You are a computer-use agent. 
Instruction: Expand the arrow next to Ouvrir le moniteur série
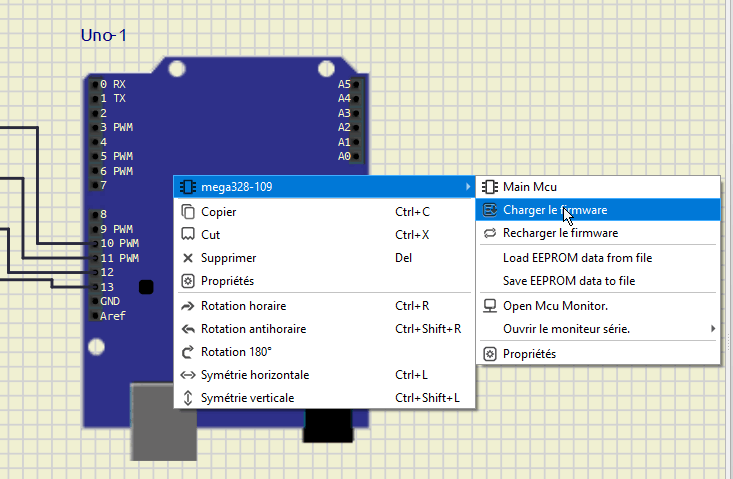713,329
